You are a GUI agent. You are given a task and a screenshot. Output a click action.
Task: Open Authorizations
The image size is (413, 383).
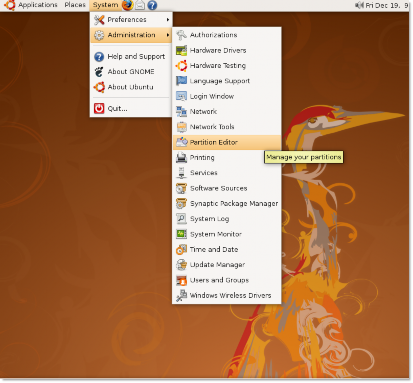(227, 35)
